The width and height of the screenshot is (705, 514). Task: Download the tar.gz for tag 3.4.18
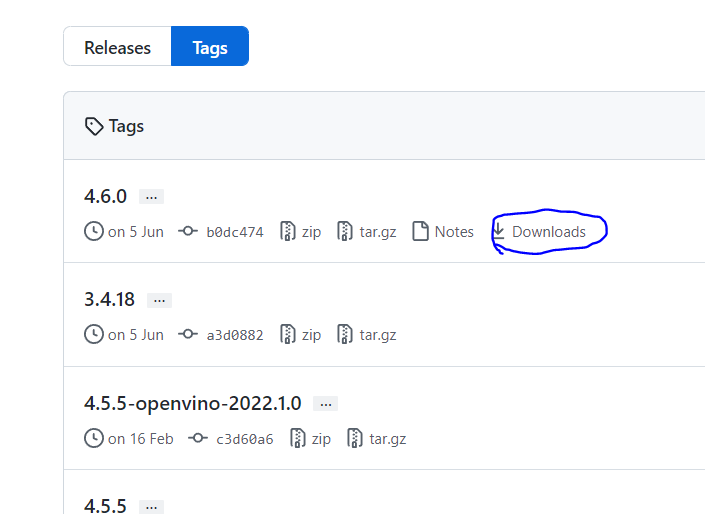(378, 335)
